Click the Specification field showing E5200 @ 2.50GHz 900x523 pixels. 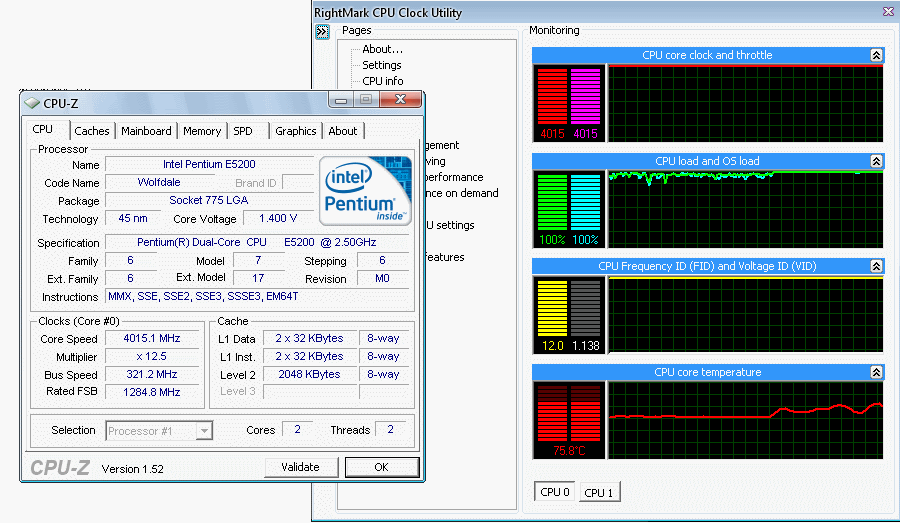257,242
